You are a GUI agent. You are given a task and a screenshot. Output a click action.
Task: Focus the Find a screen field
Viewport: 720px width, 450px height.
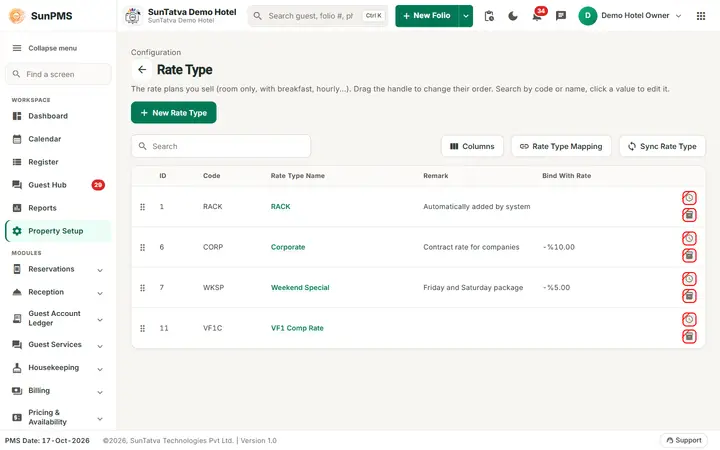(58, 74)
